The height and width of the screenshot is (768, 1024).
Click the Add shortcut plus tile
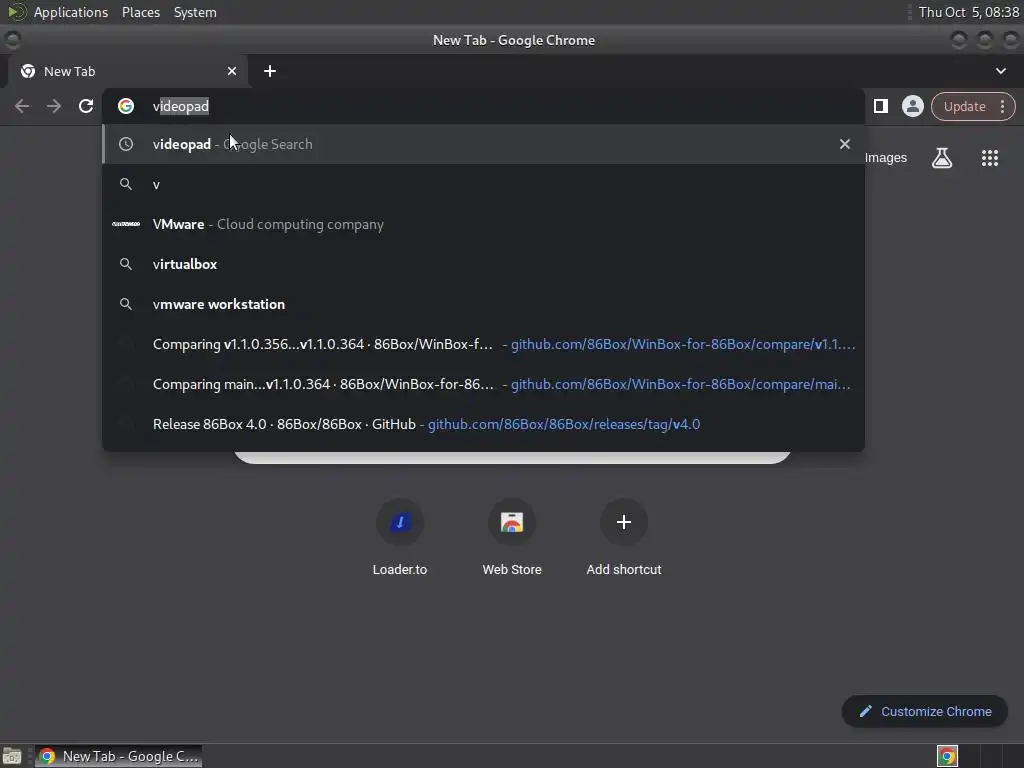click(x=624, y=522)
